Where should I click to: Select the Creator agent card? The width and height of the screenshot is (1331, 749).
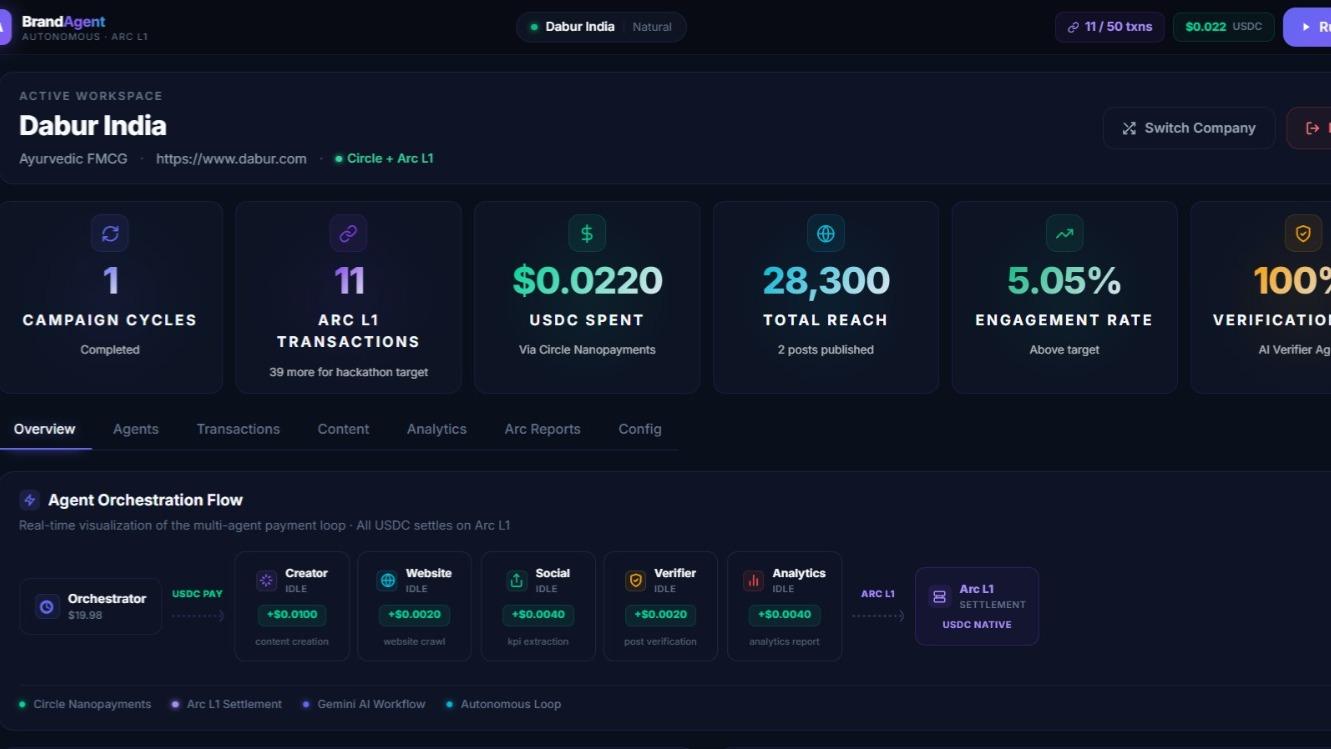pyautogui.click(x=292, y=606)
